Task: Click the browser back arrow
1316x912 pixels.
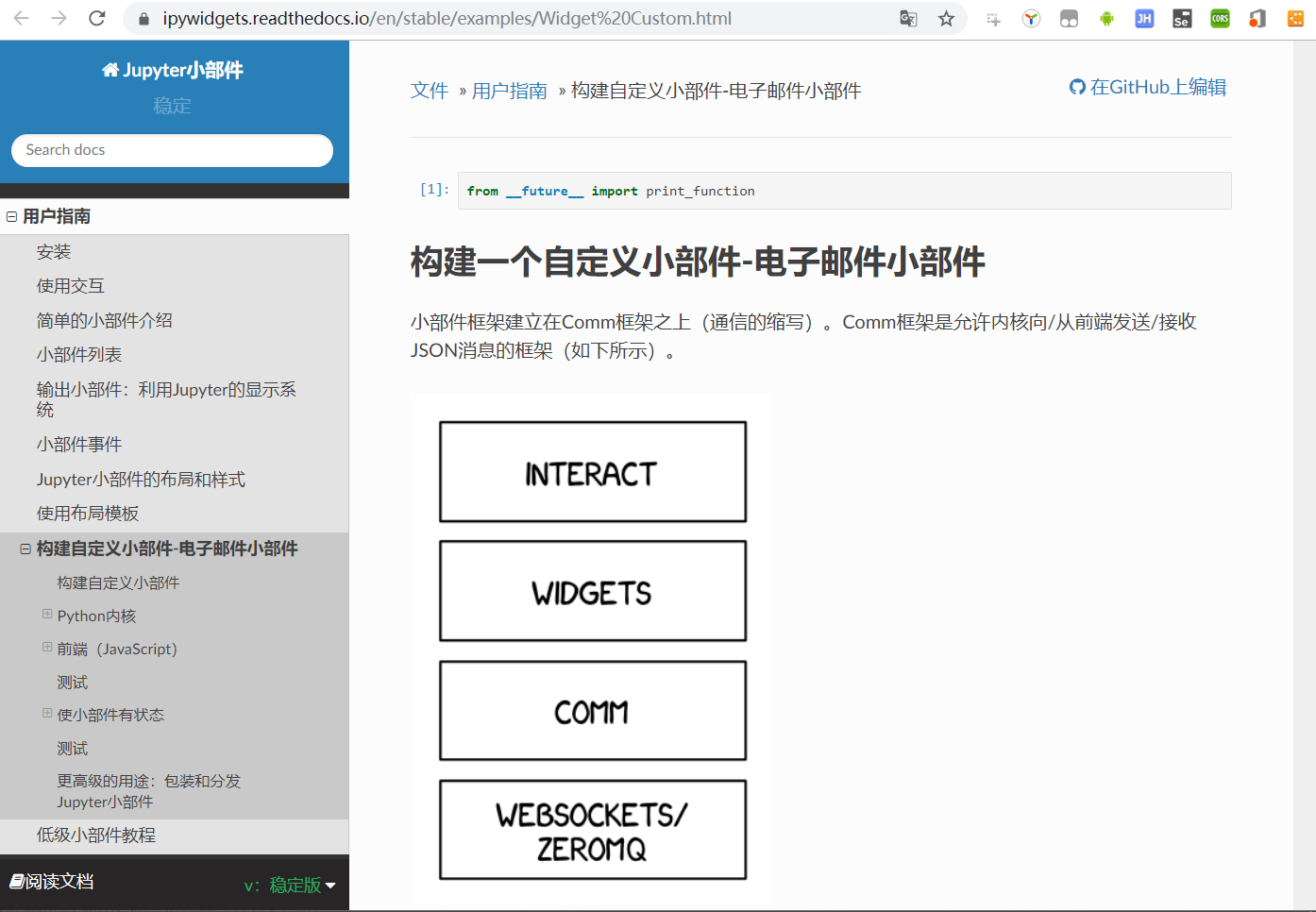Action: 21,16
